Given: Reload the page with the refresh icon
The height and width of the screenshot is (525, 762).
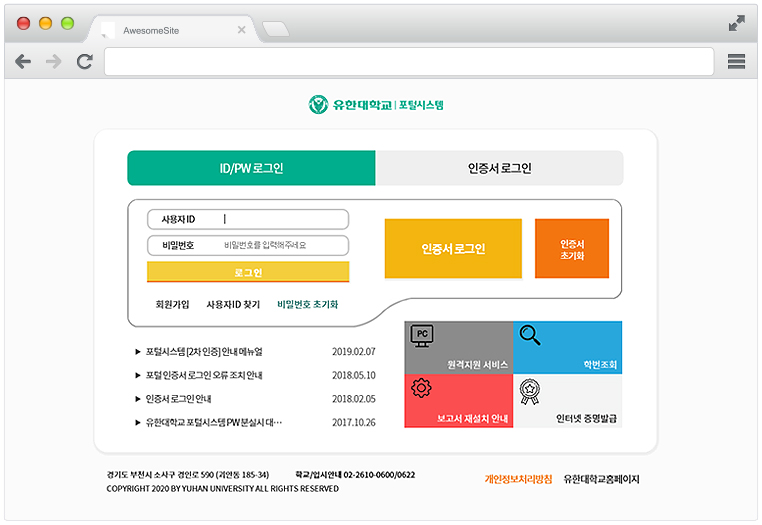Looking at the screenshot, I should pos(85,62).
